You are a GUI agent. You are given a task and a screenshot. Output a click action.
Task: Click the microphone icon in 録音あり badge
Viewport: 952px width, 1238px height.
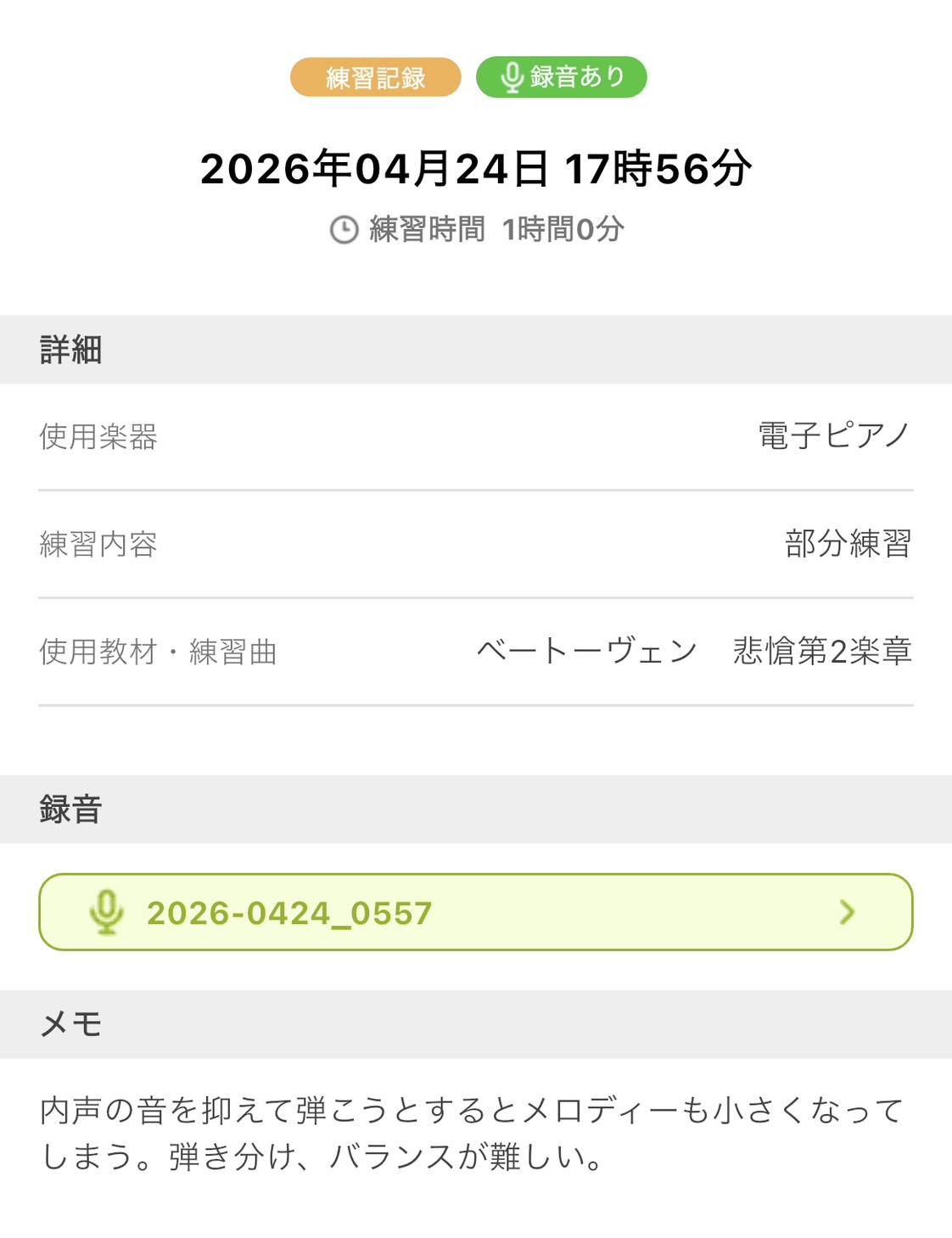pos(512,78)
